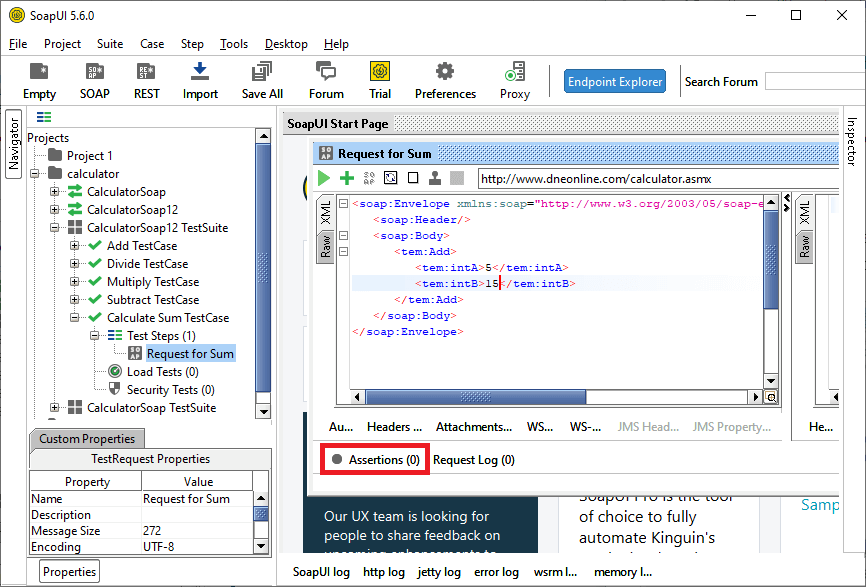
Task: Click the endpoint URL field
Action: coord(658,179)
